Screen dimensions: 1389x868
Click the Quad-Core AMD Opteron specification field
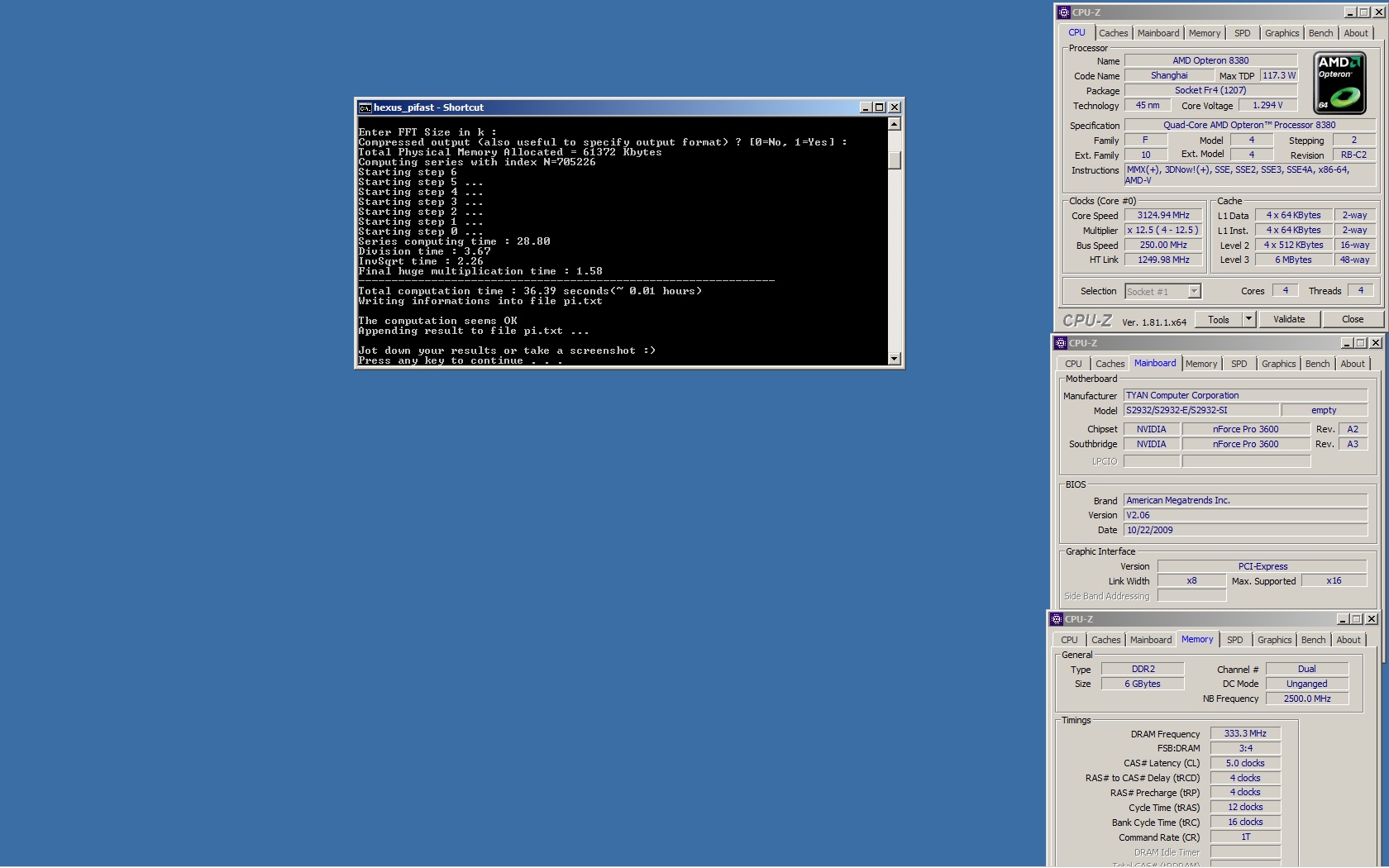pyautogui.click(x=1249, y=125)
